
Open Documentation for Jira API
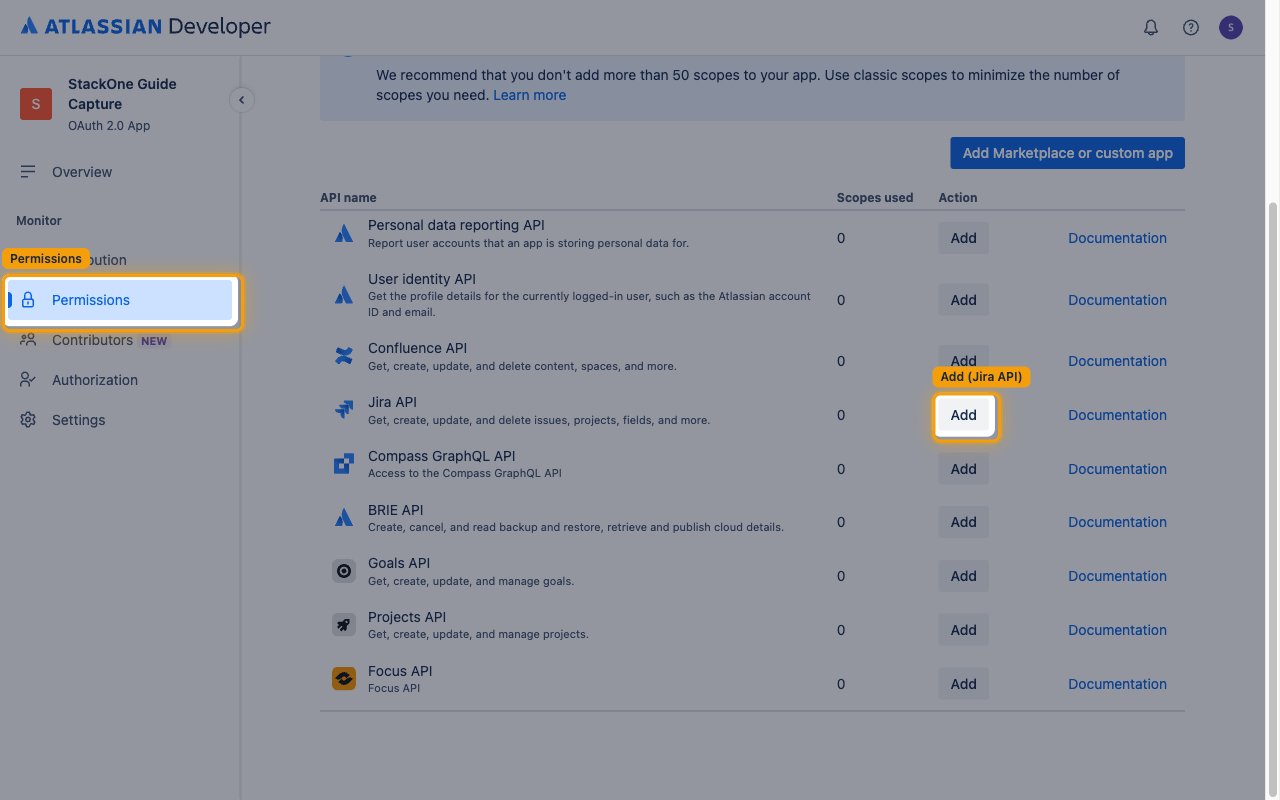coord(1117,415)
